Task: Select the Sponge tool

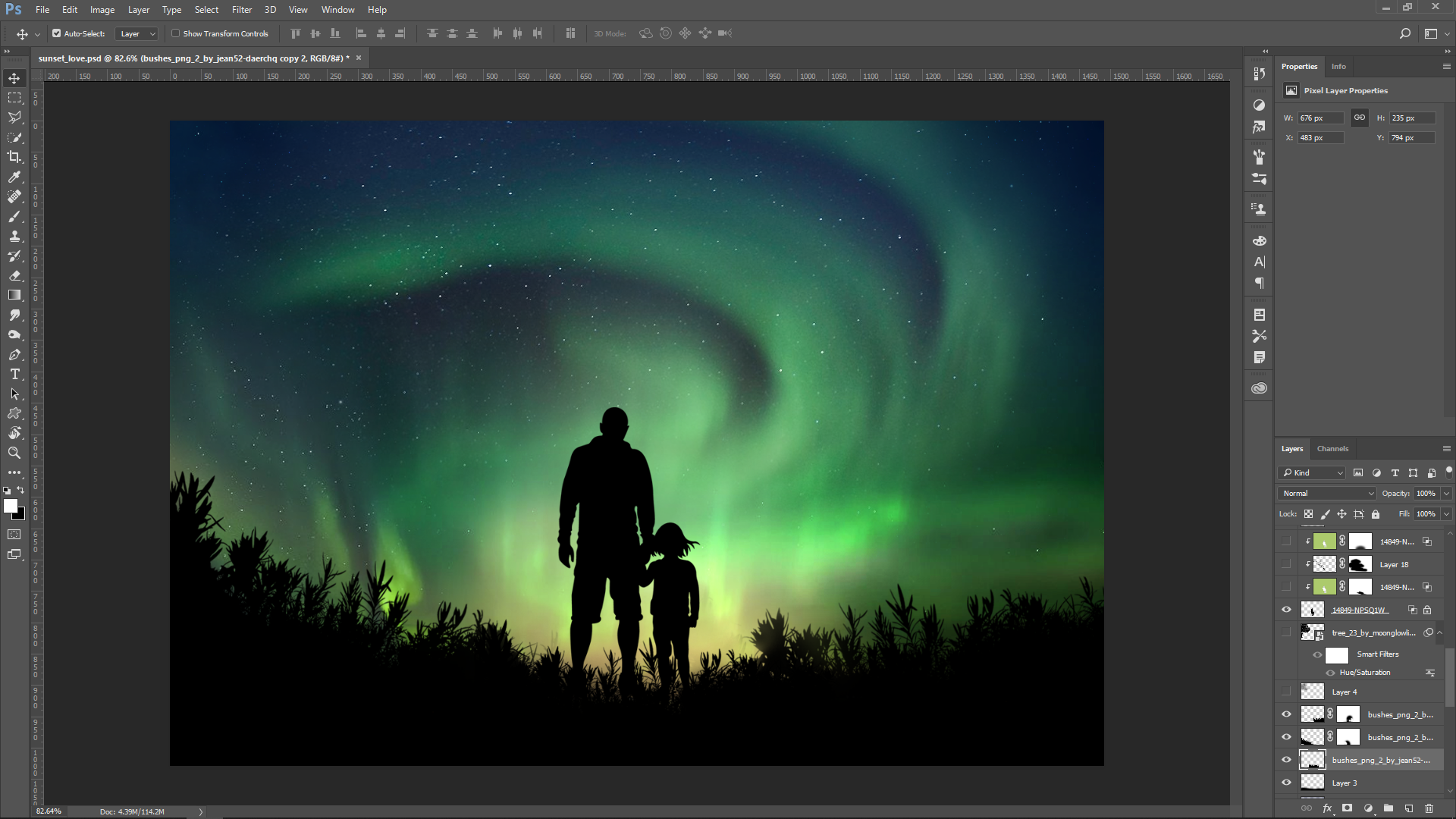Action: 14,334
